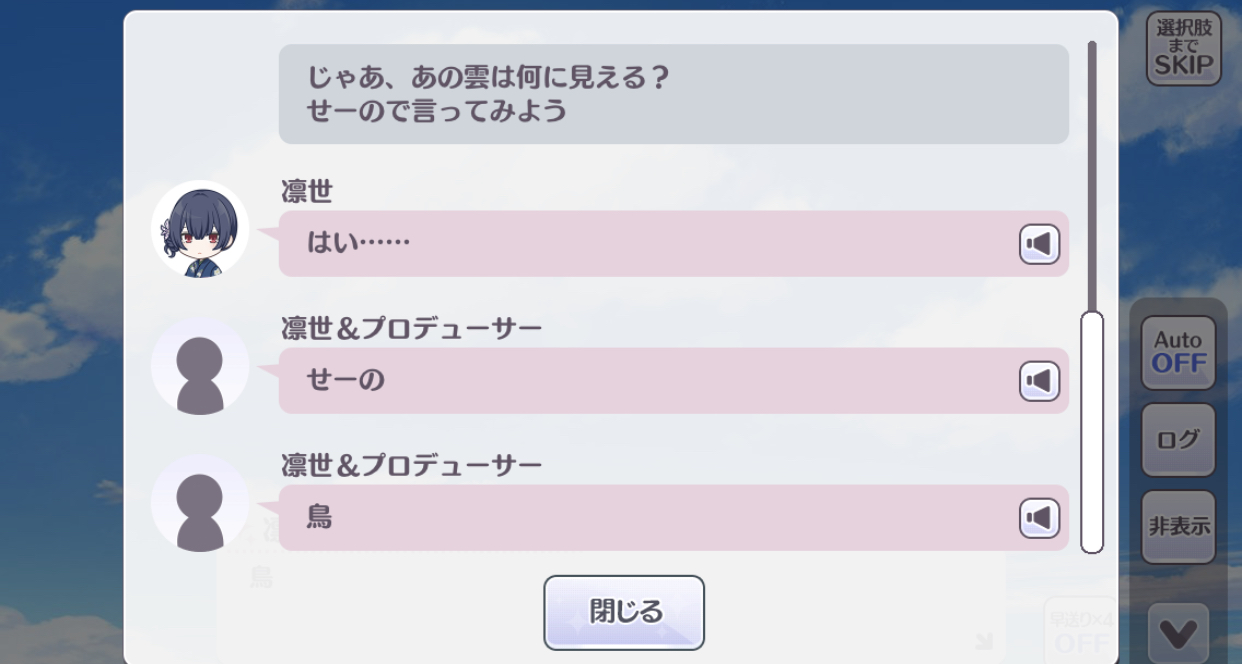1242x664 pixels.
Task: Tap the silhouette avatar beside せーの
Action: pos(200,367)
